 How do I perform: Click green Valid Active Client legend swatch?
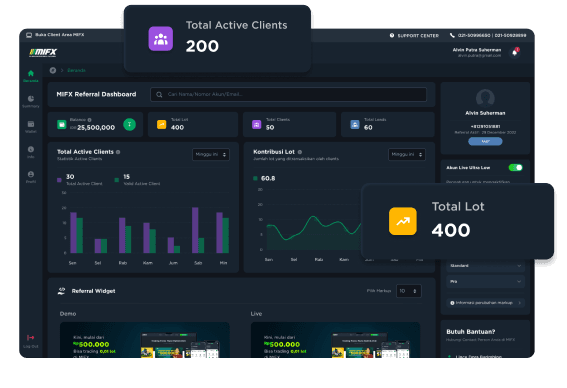pyautogui.click(x=117, y=180)
